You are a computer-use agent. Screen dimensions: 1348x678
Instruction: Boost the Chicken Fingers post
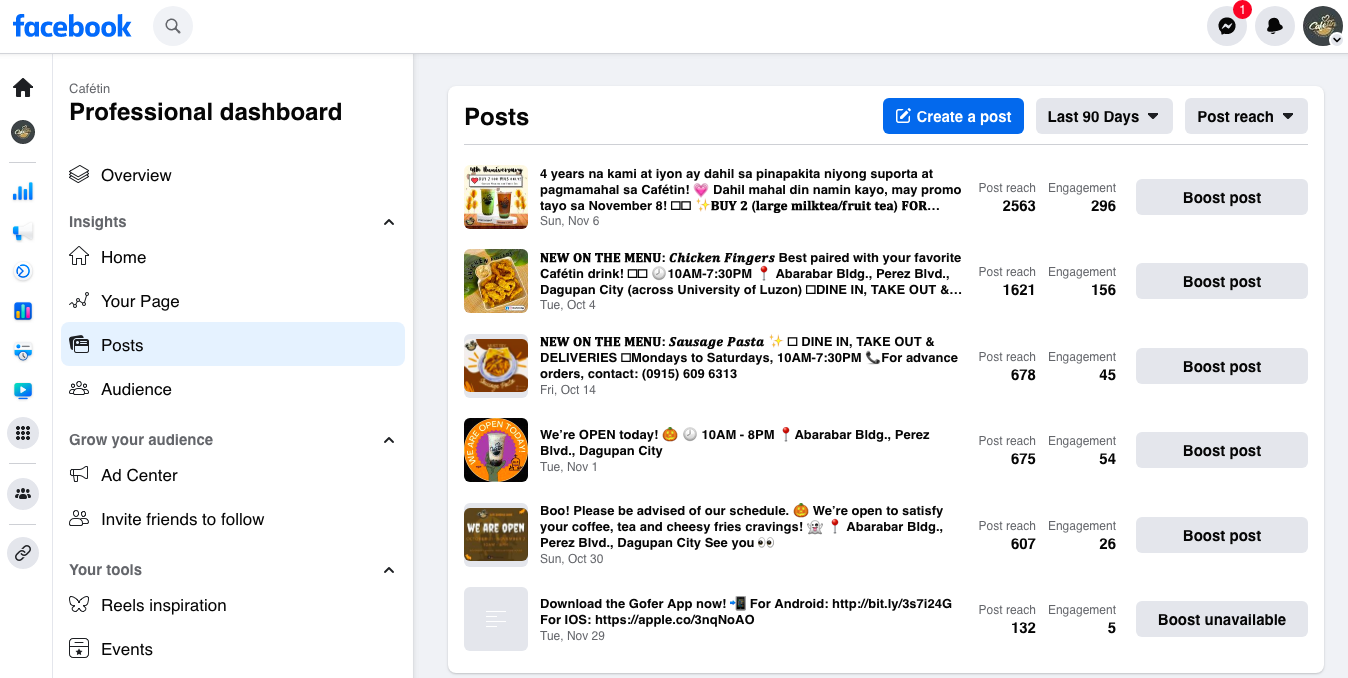(1222, 281)
